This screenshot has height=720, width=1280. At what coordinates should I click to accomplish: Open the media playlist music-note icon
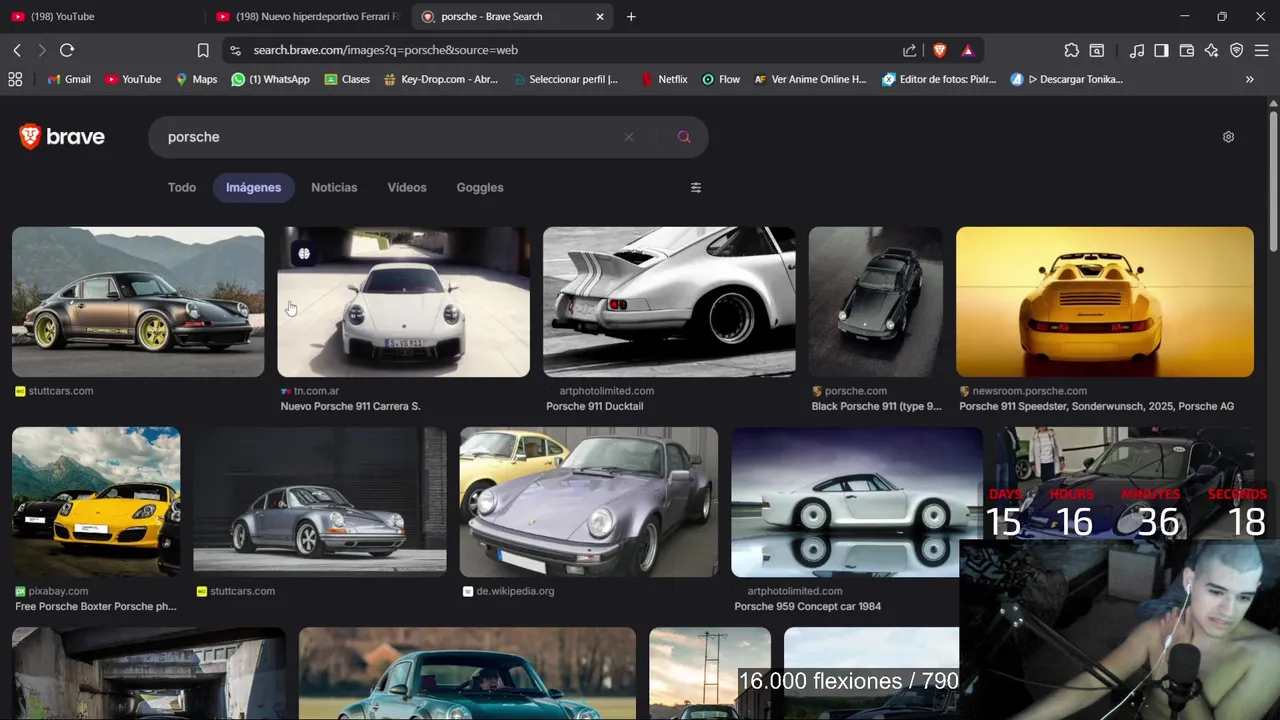1137,50
